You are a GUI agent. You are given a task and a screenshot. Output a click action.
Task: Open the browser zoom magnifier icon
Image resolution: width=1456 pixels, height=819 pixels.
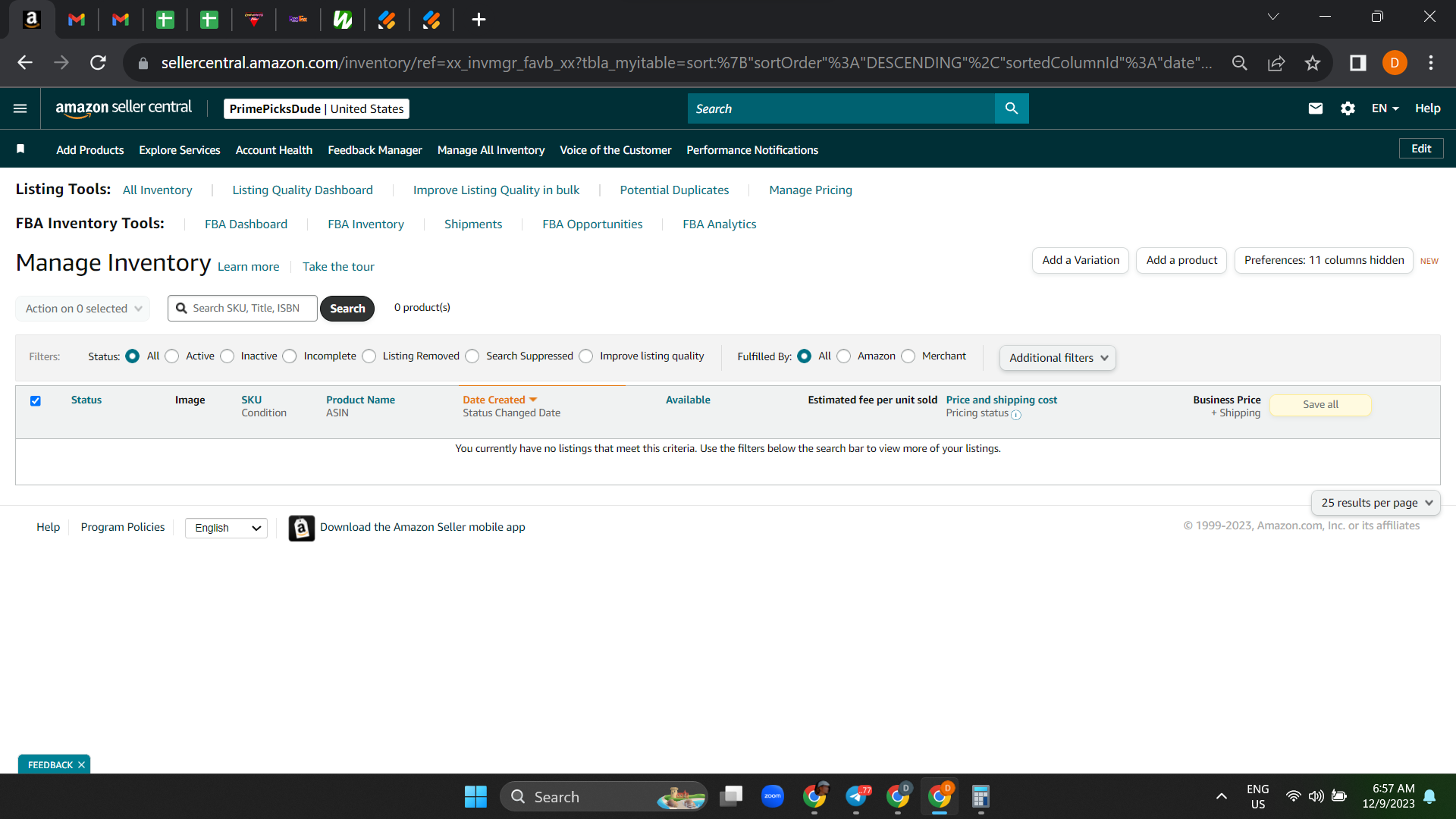1240,63
